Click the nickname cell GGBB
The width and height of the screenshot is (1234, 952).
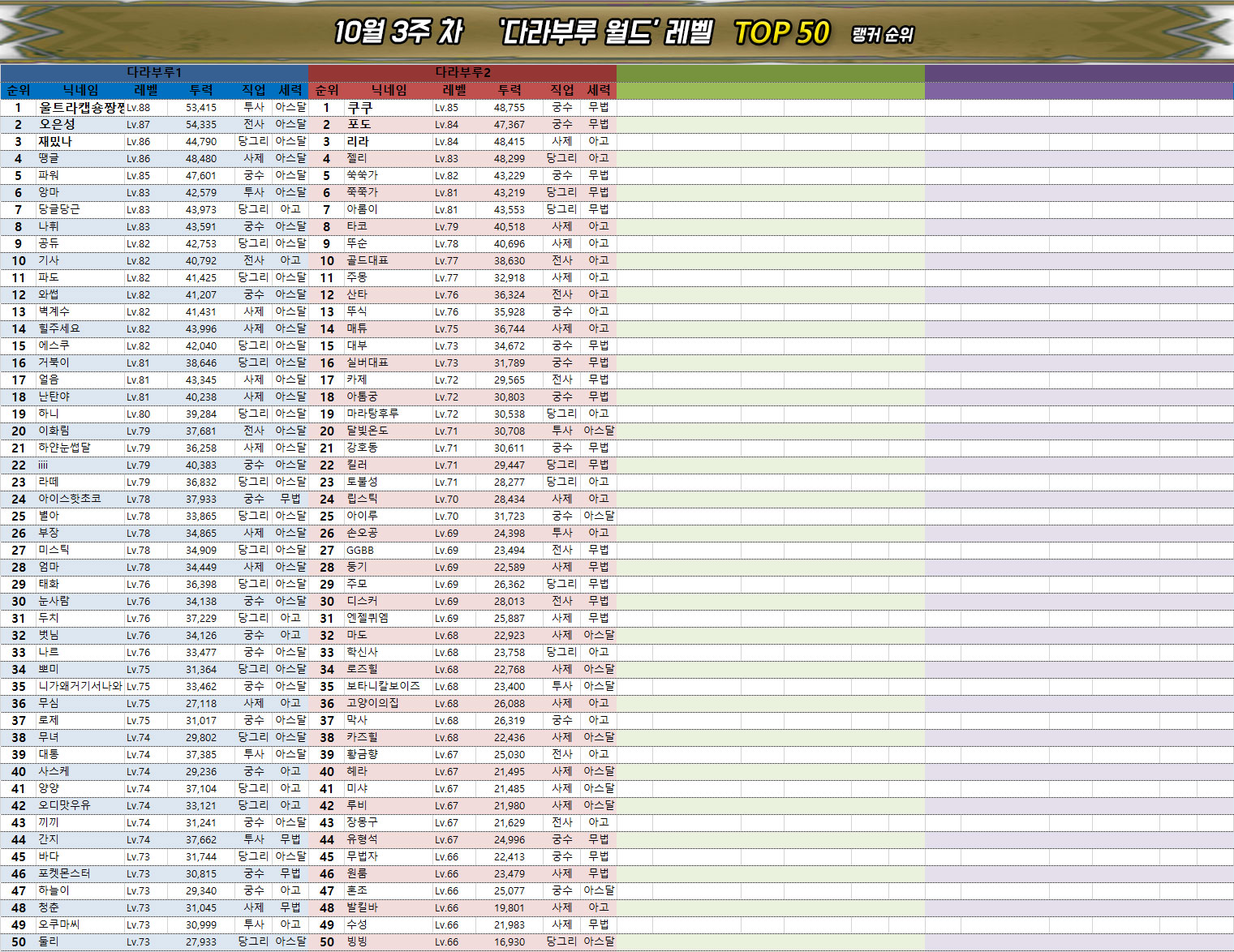(x=360, y=550)
